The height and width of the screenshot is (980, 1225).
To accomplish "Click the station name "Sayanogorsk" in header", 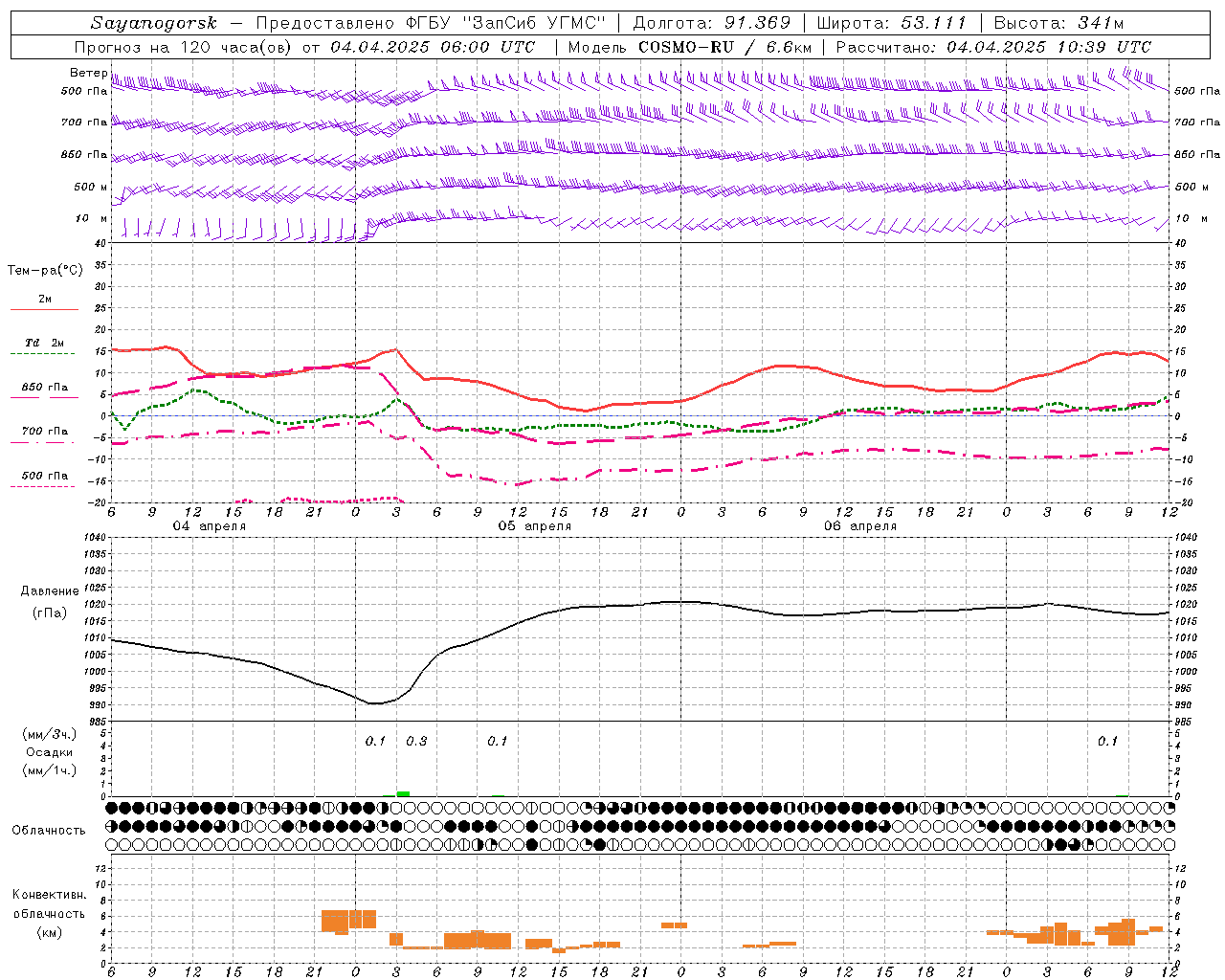I will click(x=154, y=23).
